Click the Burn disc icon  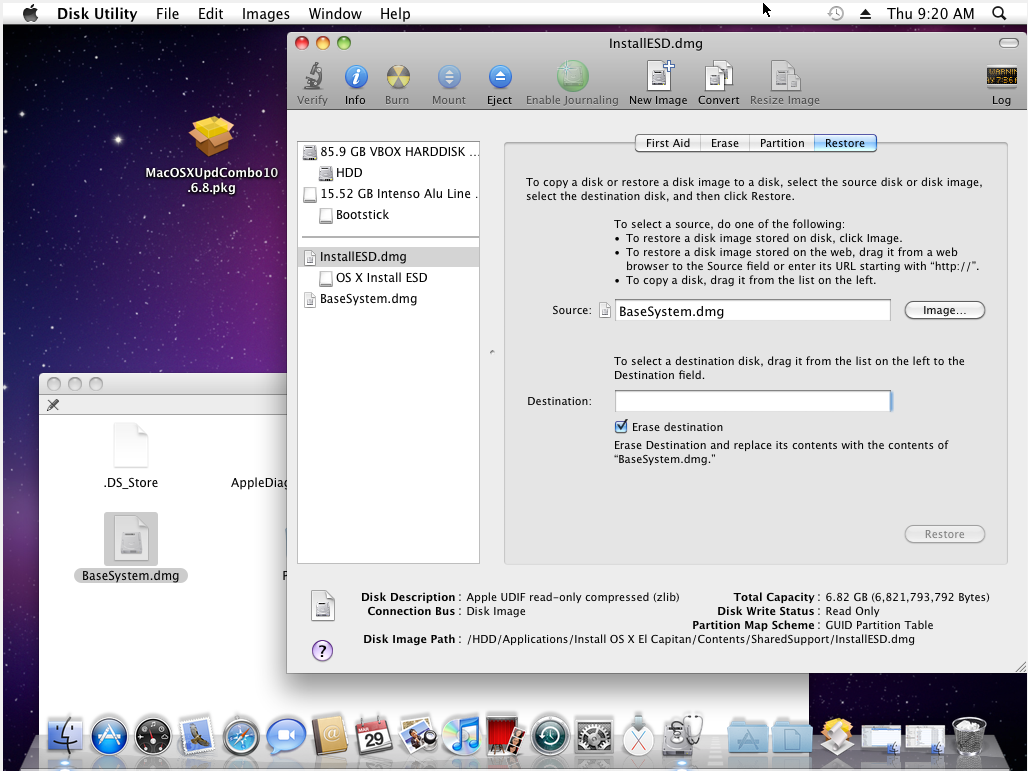tap(397, 78)
